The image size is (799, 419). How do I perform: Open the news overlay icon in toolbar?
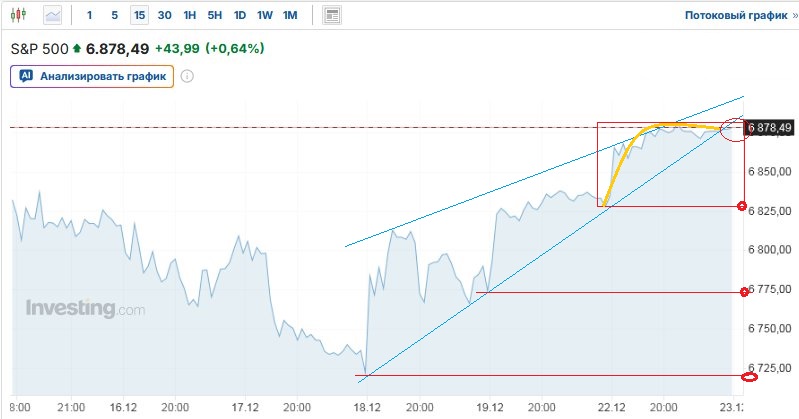[332, 15]
